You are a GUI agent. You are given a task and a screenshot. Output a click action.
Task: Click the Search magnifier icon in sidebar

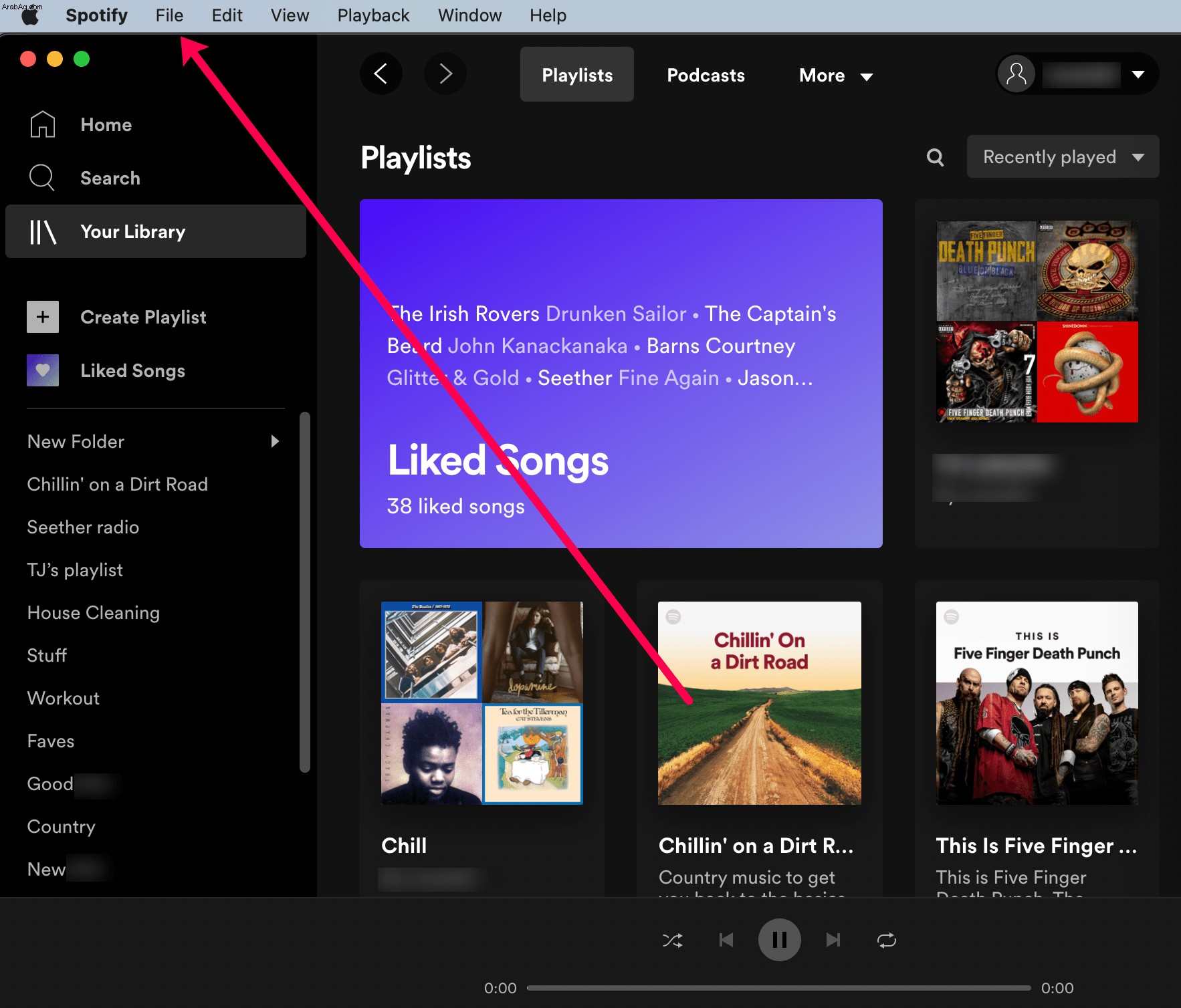coord(42,178)
